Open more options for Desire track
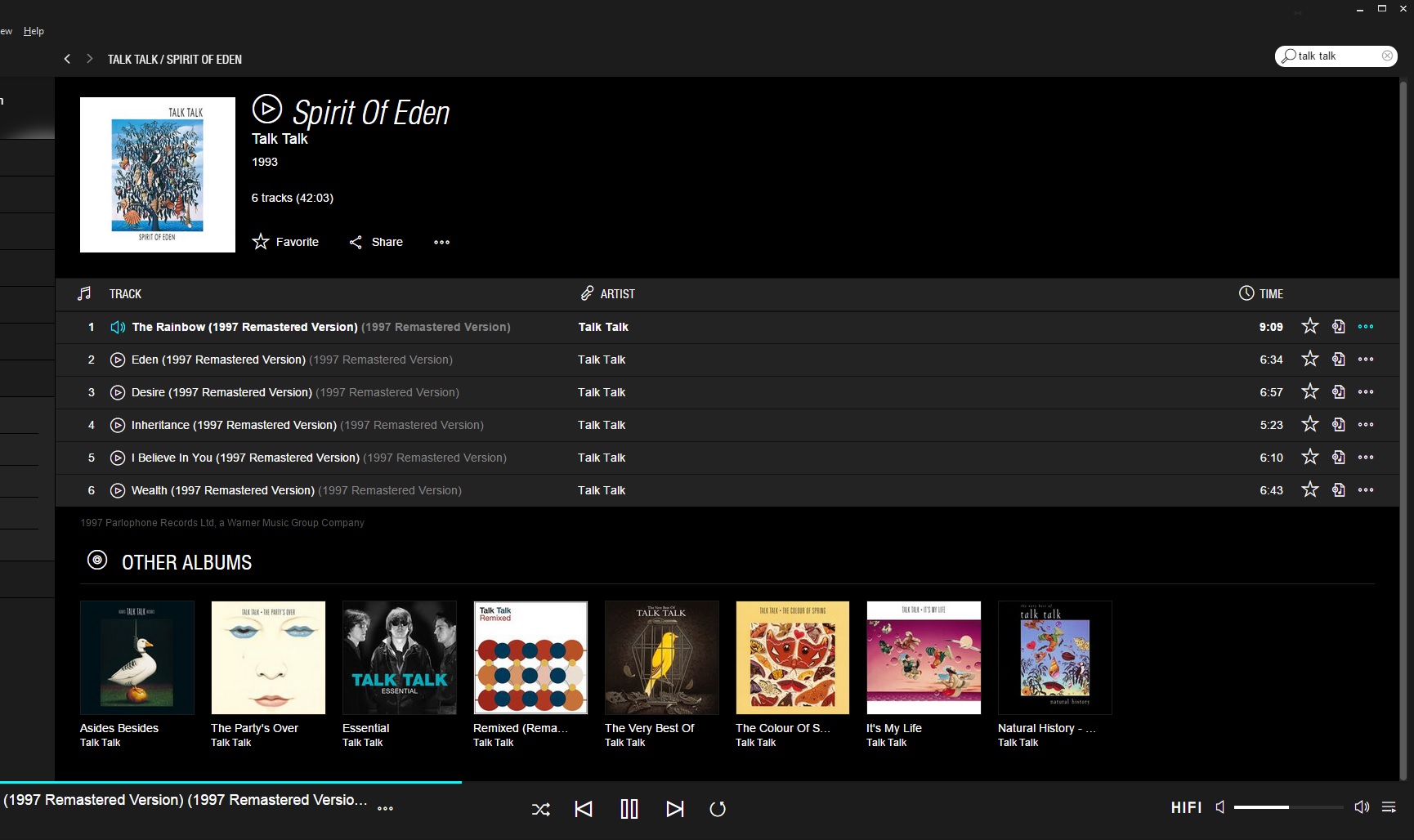Viewport: 1414px width, 840px height. 1366,392
